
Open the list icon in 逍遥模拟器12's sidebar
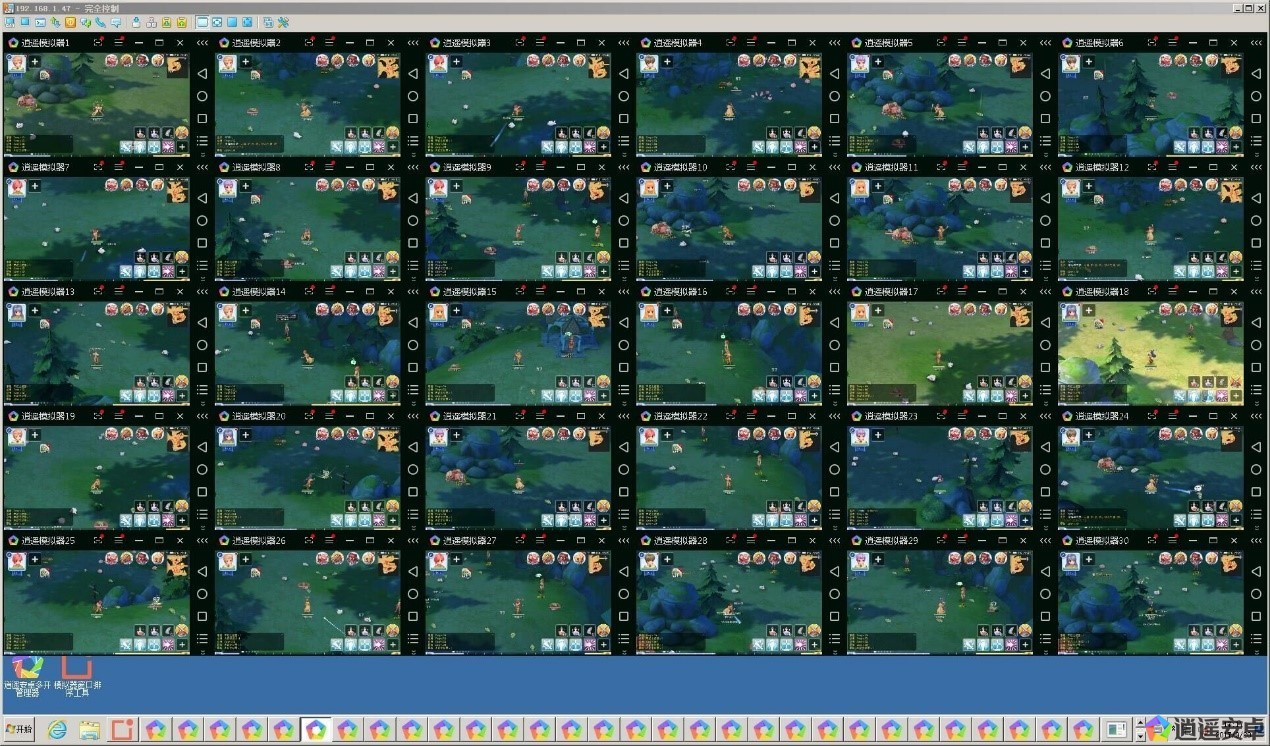[1257, 265]
